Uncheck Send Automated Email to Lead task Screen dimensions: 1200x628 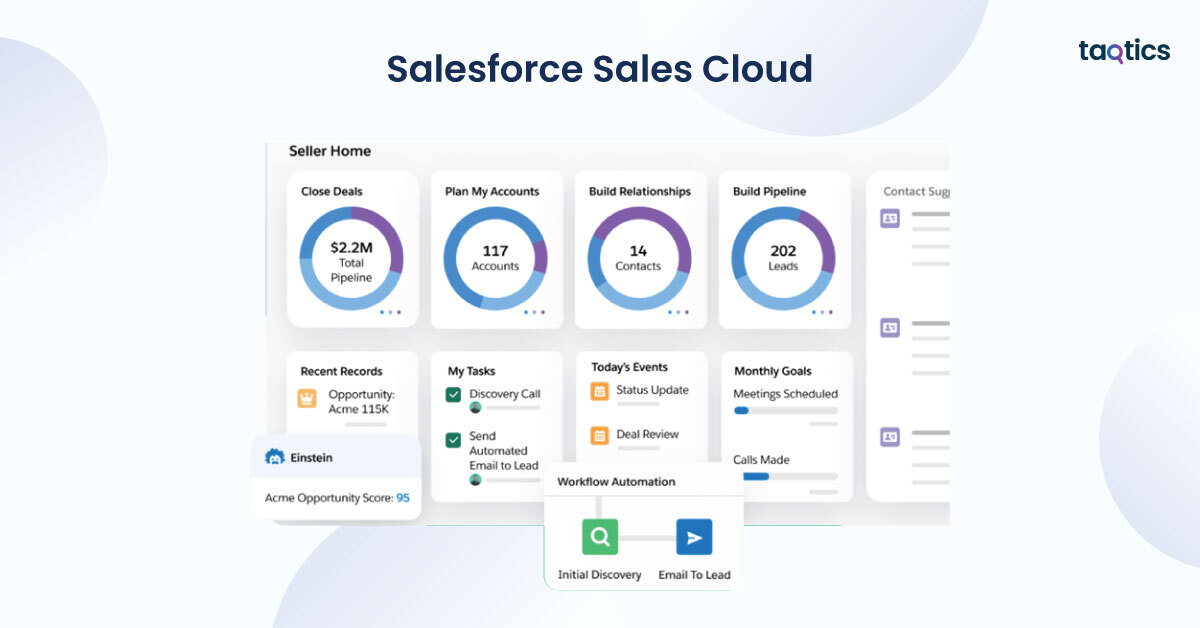[x=453, y=438]
